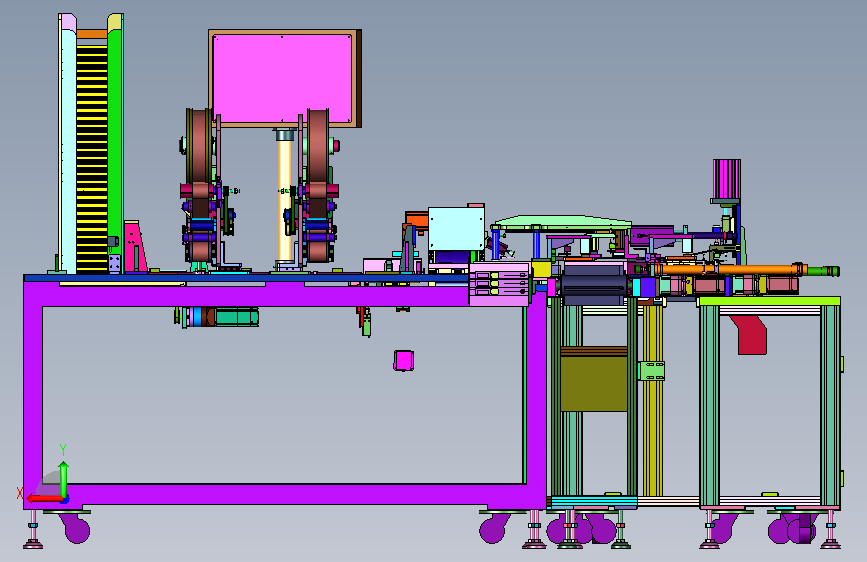Select the yellow vertical aluminum profile
Viewport: 867px width, 562px height.
point(652,398)
